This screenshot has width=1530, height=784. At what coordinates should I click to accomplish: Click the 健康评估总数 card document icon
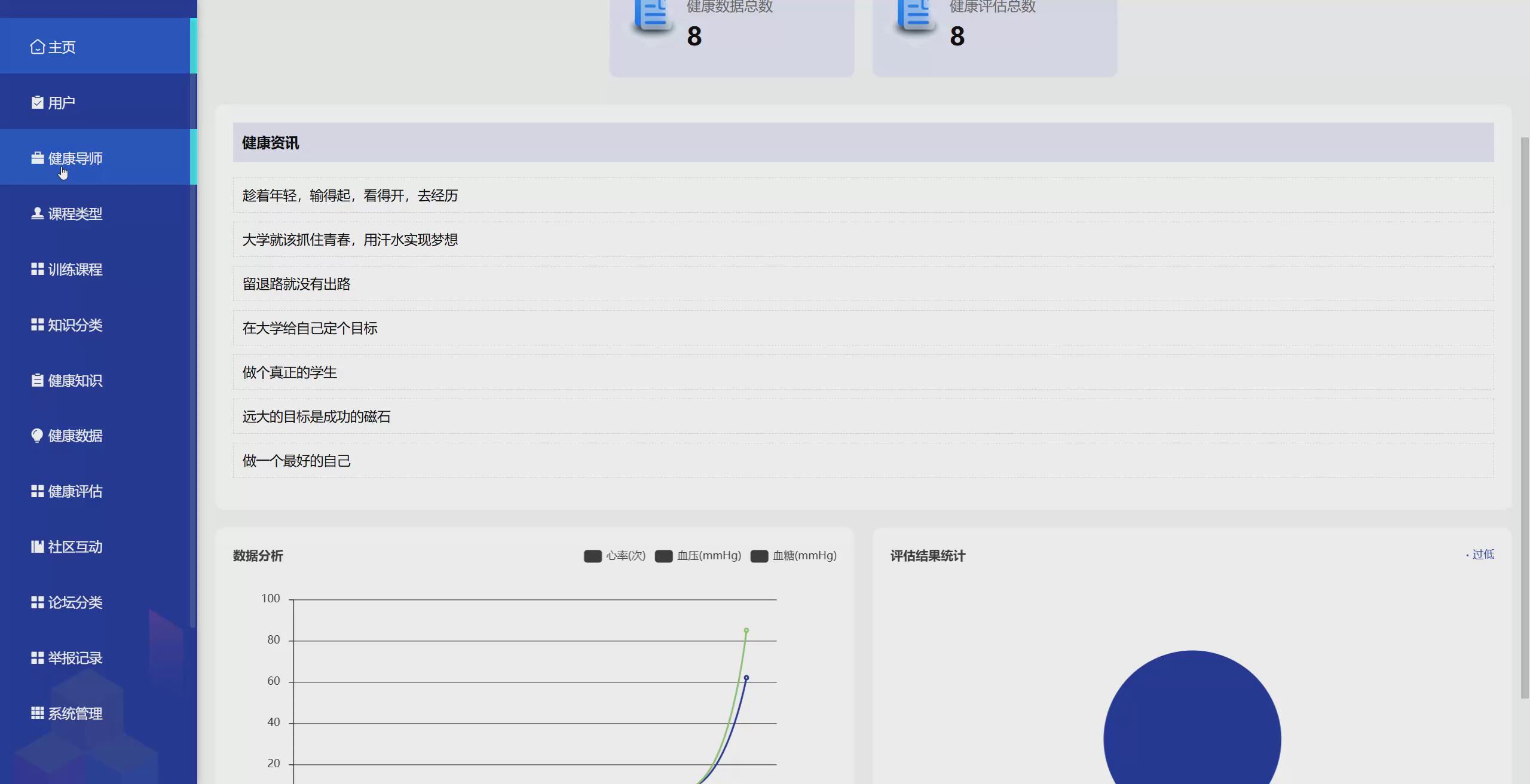[916, 18]
